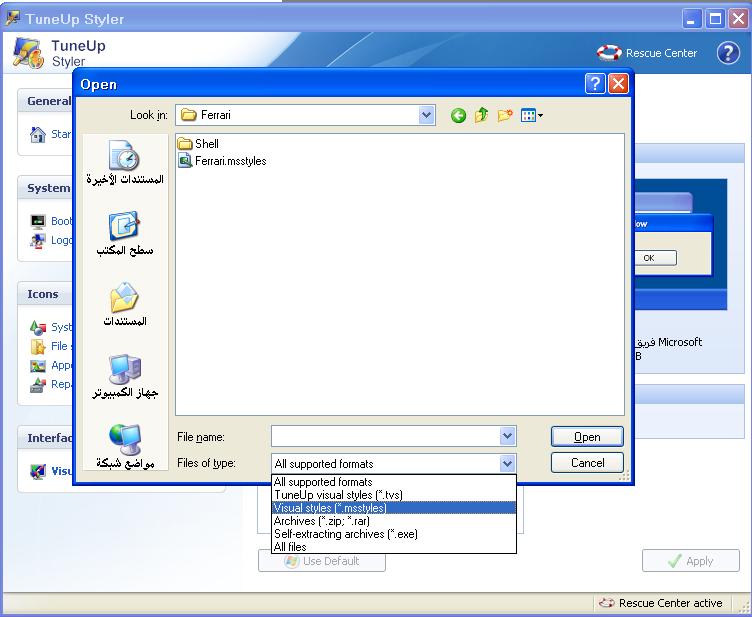Click the System elements icon under Icons
This screenshot has width=752, height=617.
pyautogui.click(x=38, y=327)
